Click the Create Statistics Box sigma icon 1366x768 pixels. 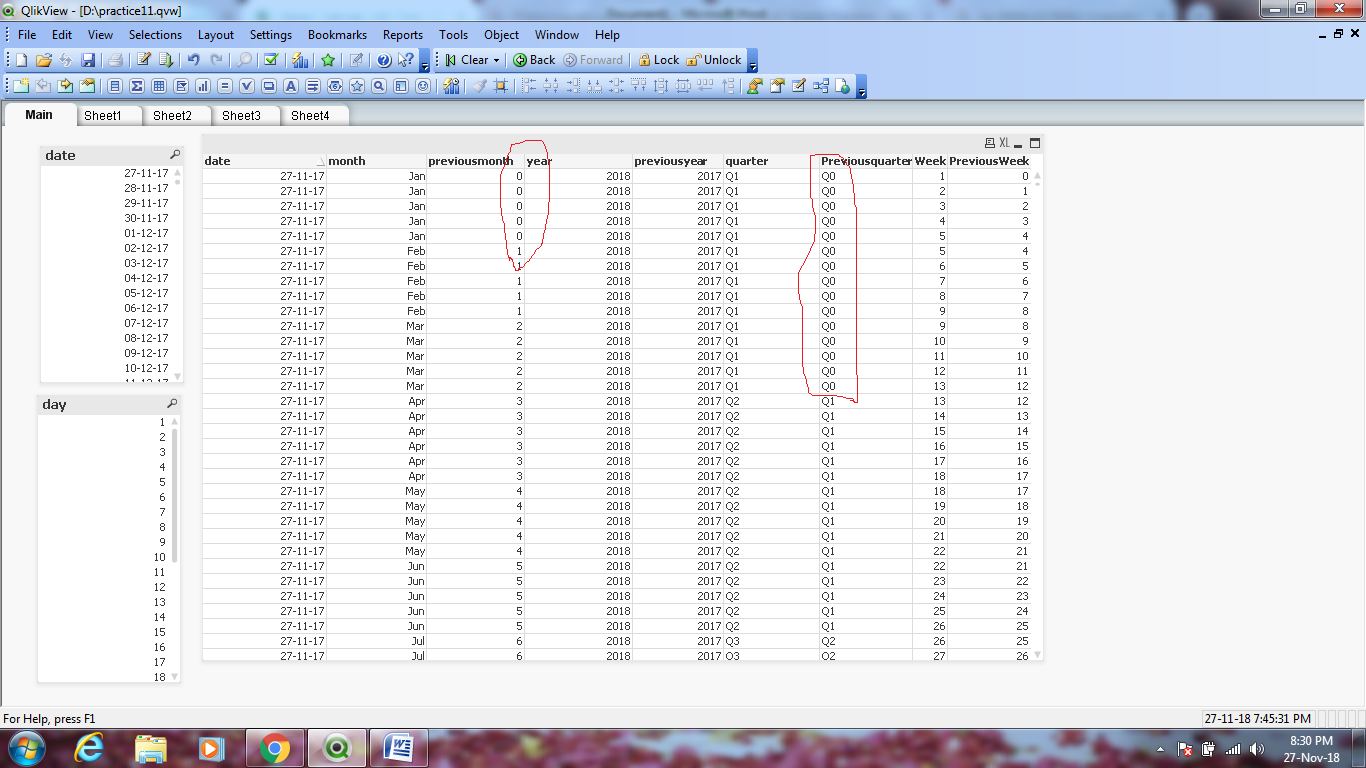coord(137,86)
